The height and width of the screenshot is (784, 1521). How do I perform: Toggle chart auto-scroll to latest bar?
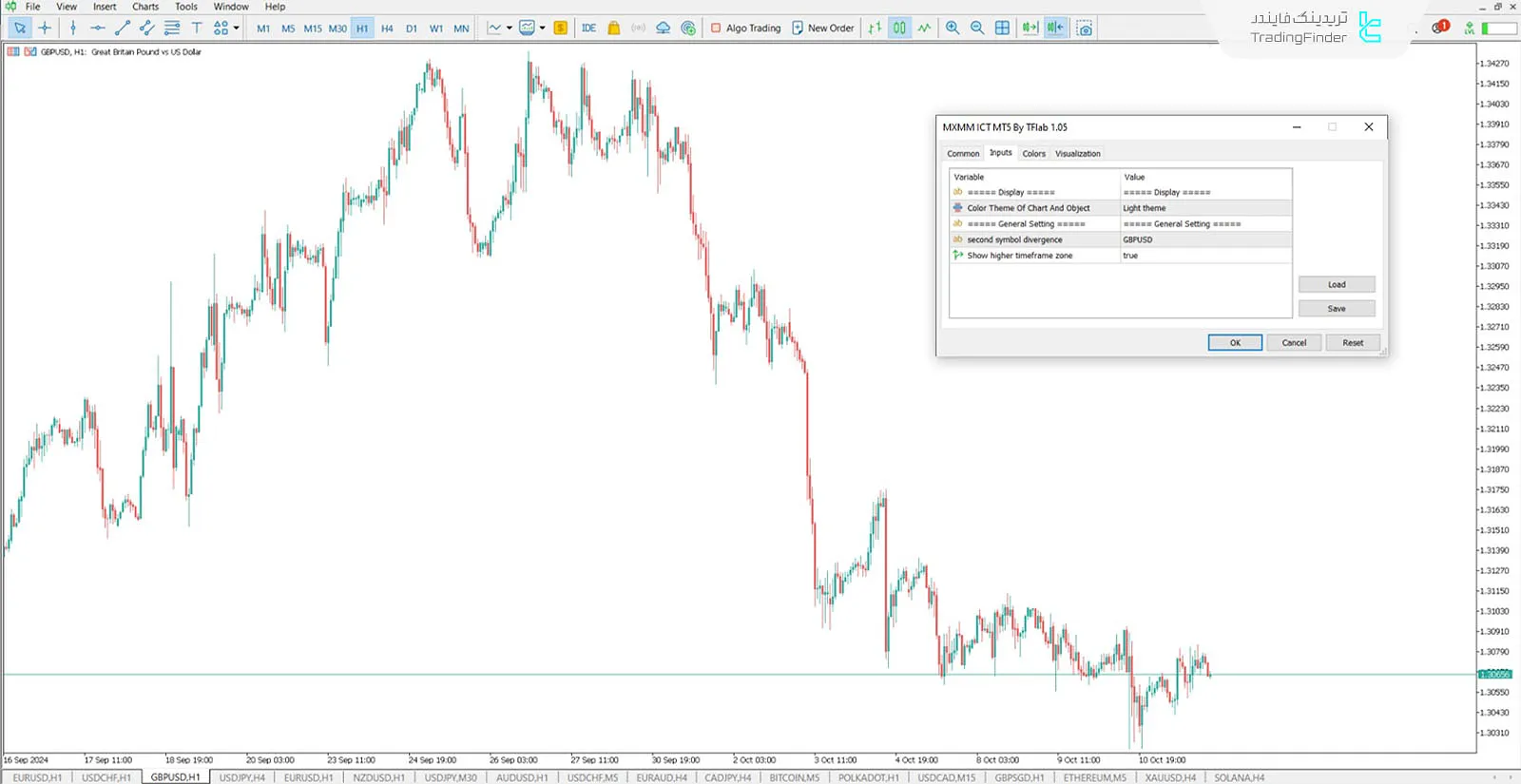tap(1030, 29)
